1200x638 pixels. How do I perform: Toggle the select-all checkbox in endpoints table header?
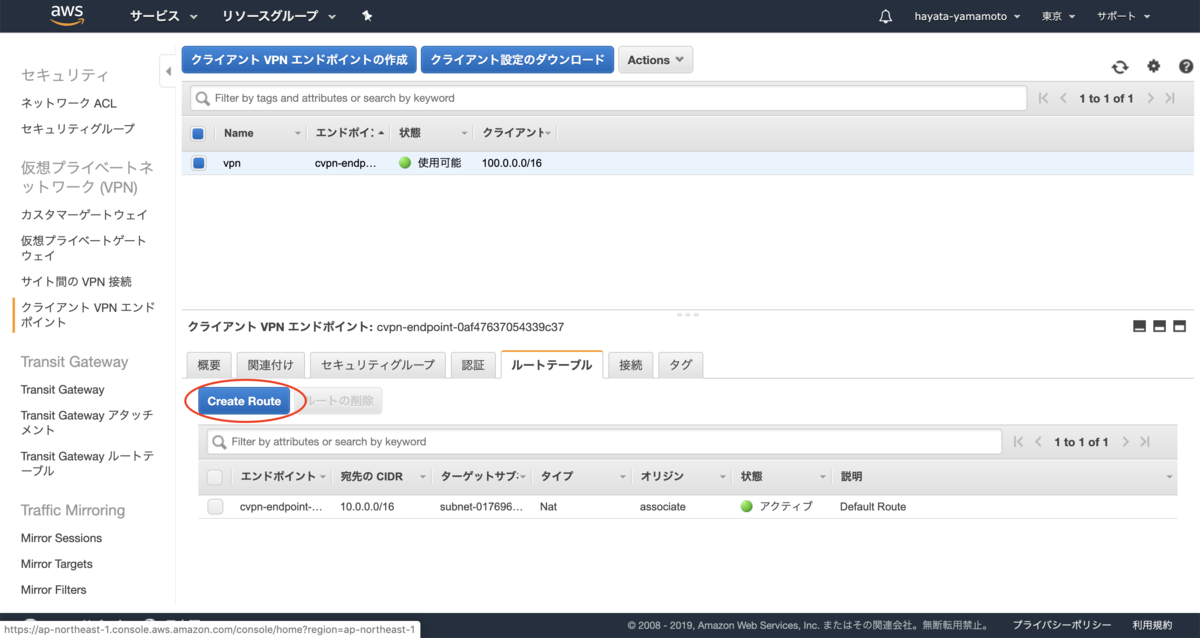197,132
